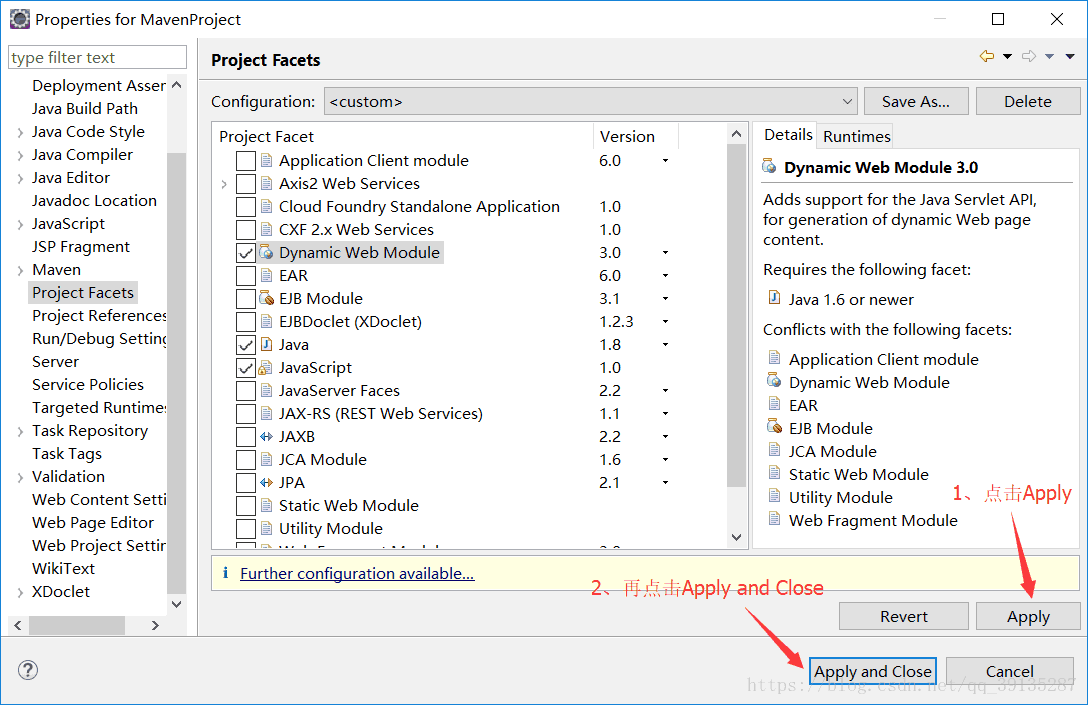Check the EJB Module checkbox
This screenshot has height=705, width=1088.
[246, 298]
